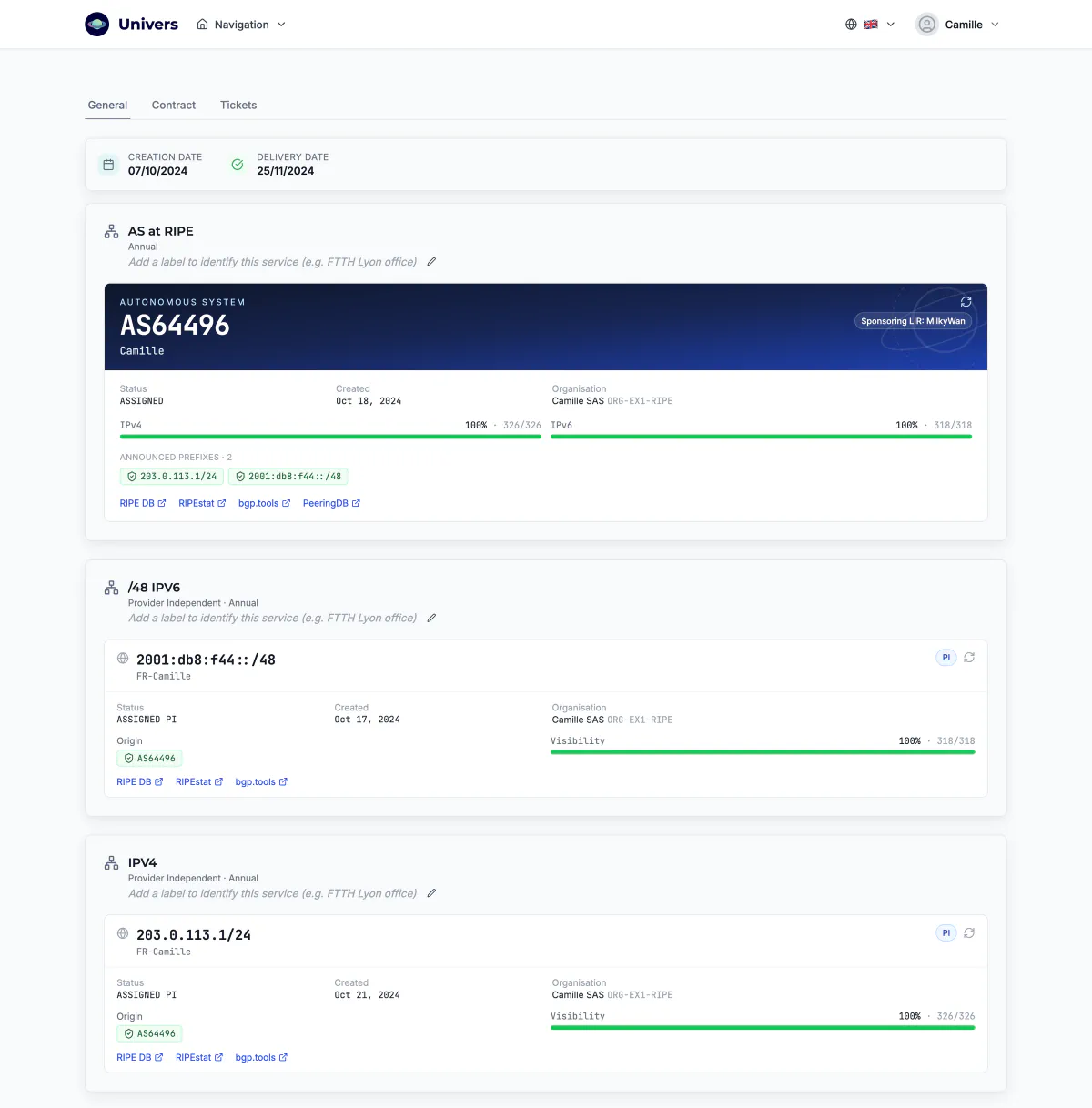Edit the AS at RIPE service label
The width and height of the screenshot is (1092, 1108).
(431, 262)
